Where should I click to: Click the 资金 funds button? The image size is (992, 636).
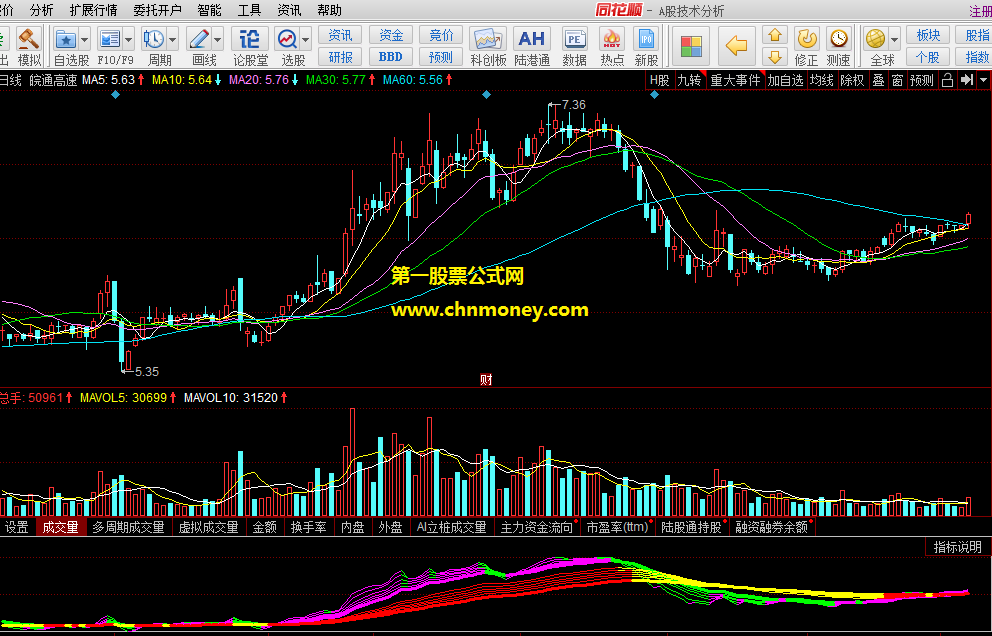click(x=390, y=35)
